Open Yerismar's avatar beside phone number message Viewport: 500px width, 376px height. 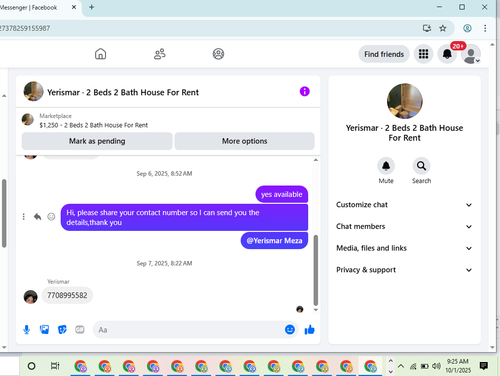click(x=30, y=297)
